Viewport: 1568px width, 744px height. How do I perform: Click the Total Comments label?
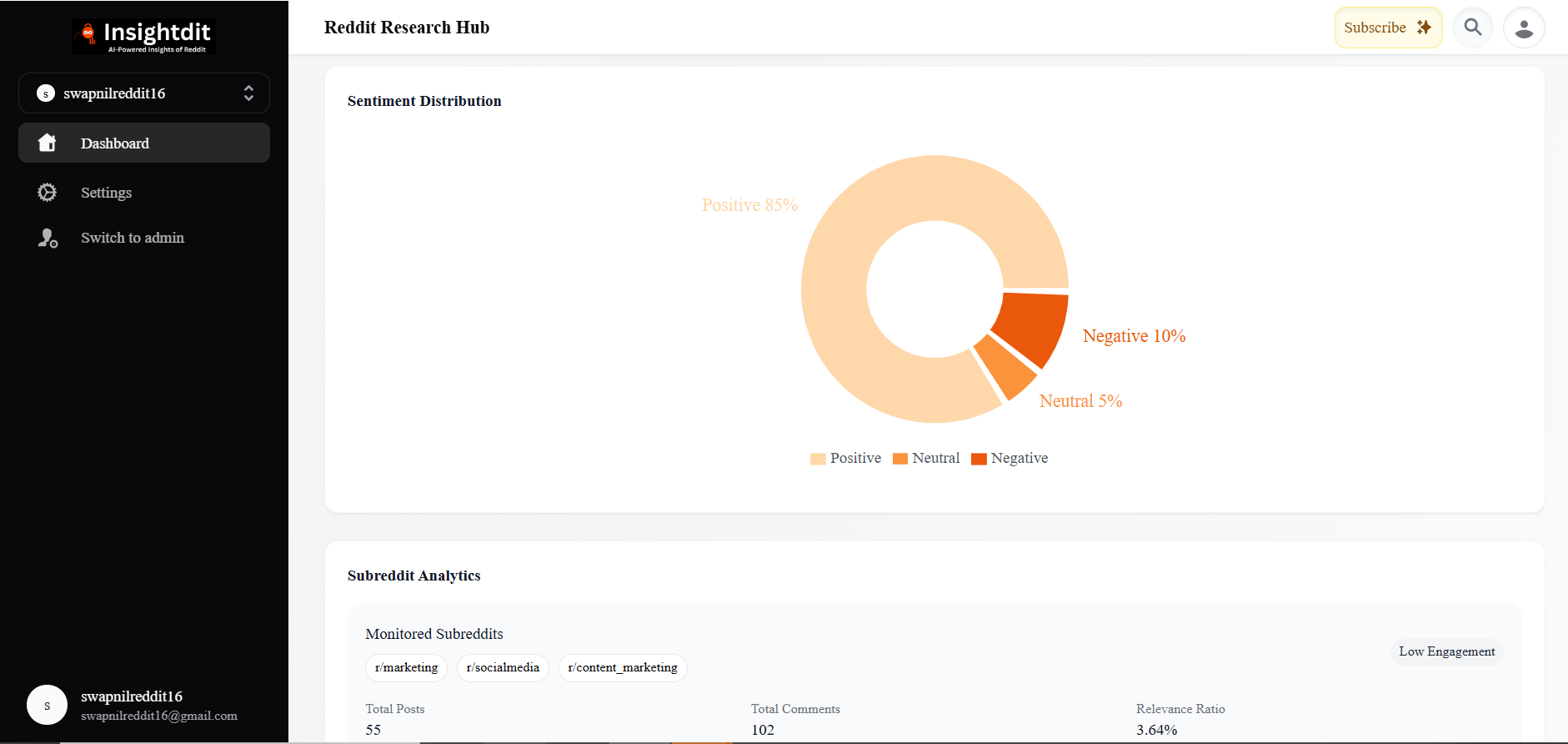tap(795, 709)
